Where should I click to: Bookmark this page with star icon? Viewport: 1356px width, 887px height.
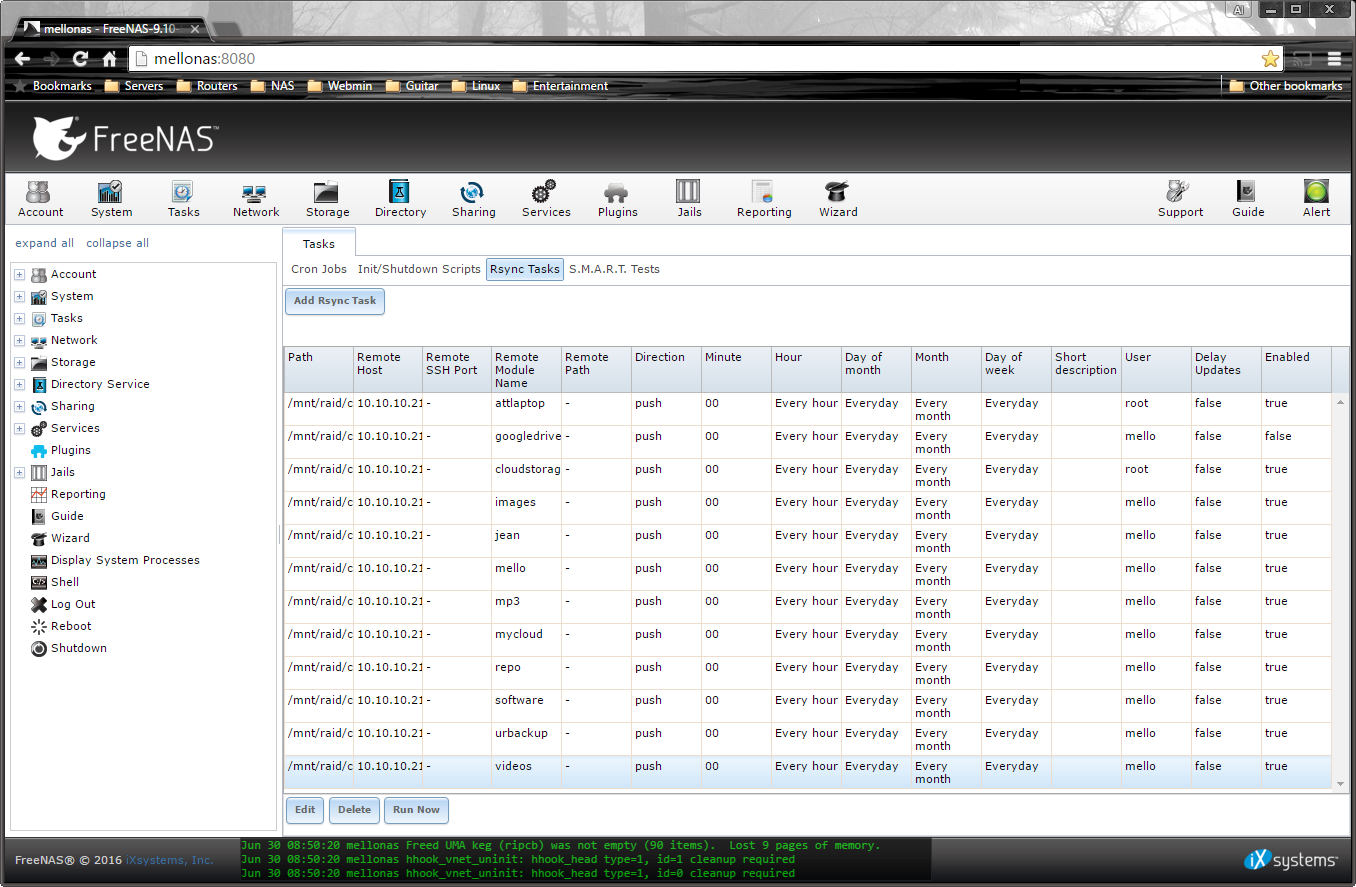tap(1270, 59)
